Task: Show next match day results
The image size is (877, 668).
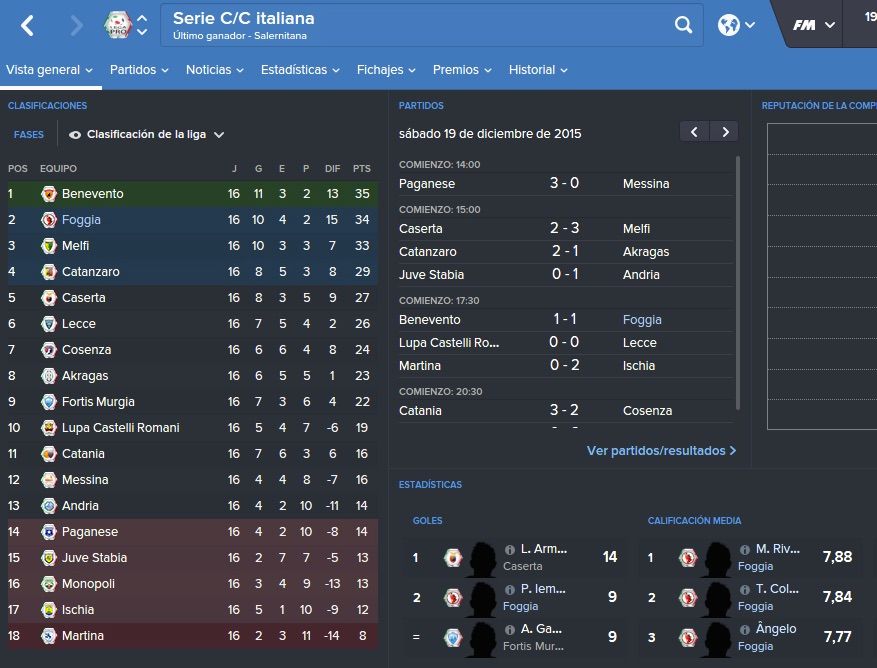Action: (x=725, y=132)
